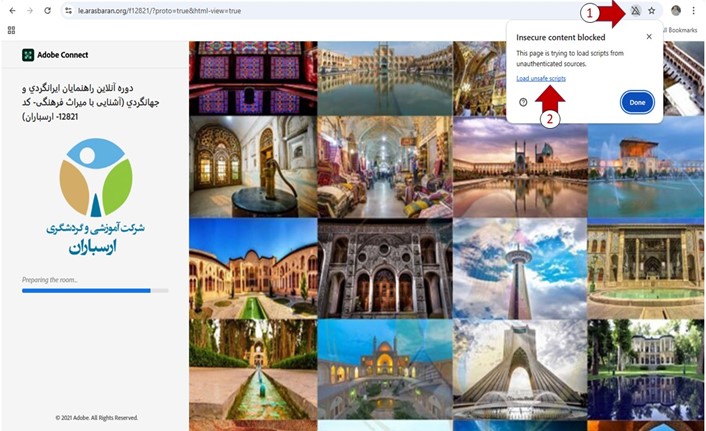
Task: Open the browser profile avatar
Action: click(x=676, y=10)
